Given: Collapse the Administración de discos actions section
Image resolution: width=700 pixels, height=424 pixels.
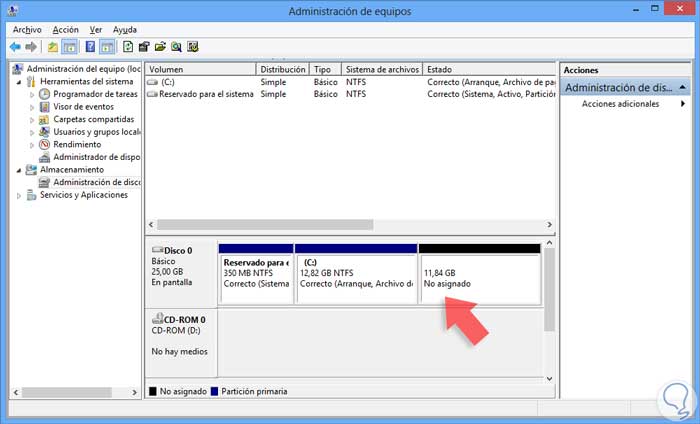Looking at the screenshot, I should pos(683,87).
